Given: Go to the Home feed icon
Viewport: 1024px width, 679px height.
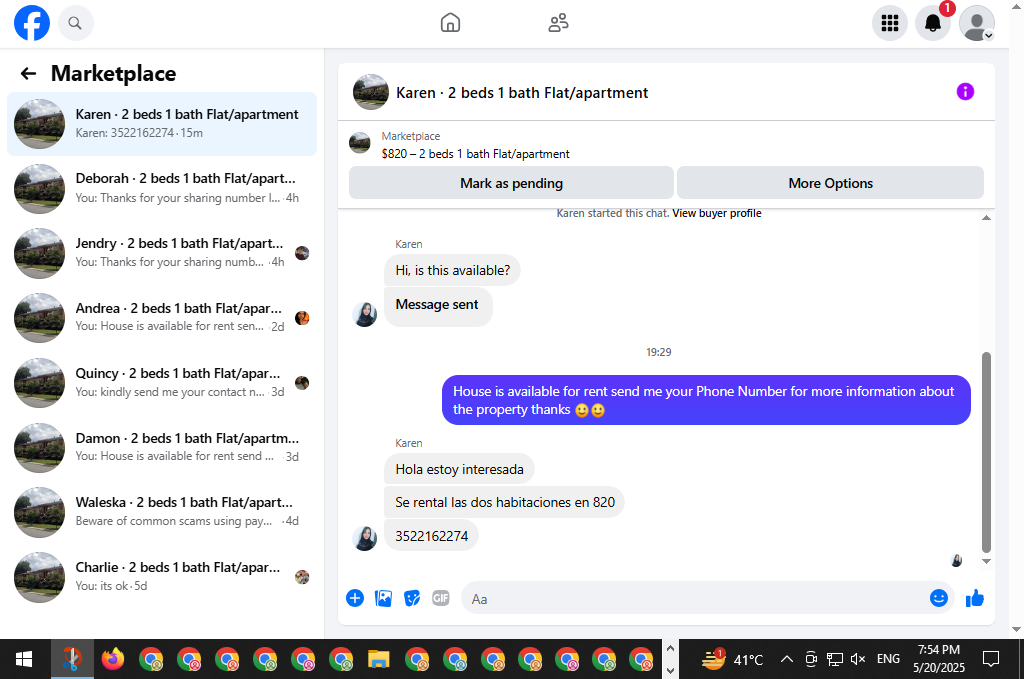Looking at the screenshot, I should pyautogui.click(x=450, y=23).
